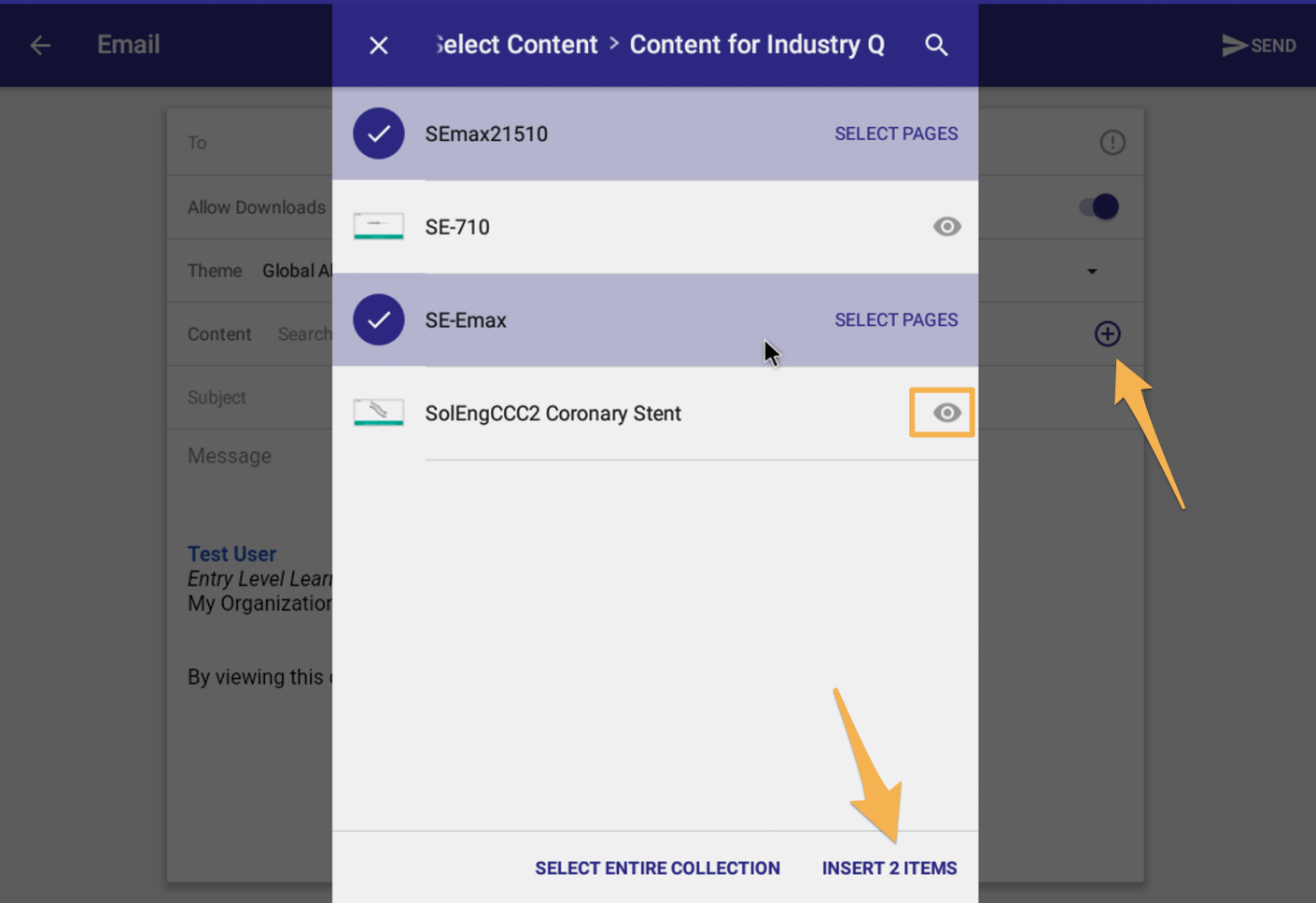Preview SE-710 with its eye icon
This screenshot has width=1316, height=903.
[x=946, y=226]
